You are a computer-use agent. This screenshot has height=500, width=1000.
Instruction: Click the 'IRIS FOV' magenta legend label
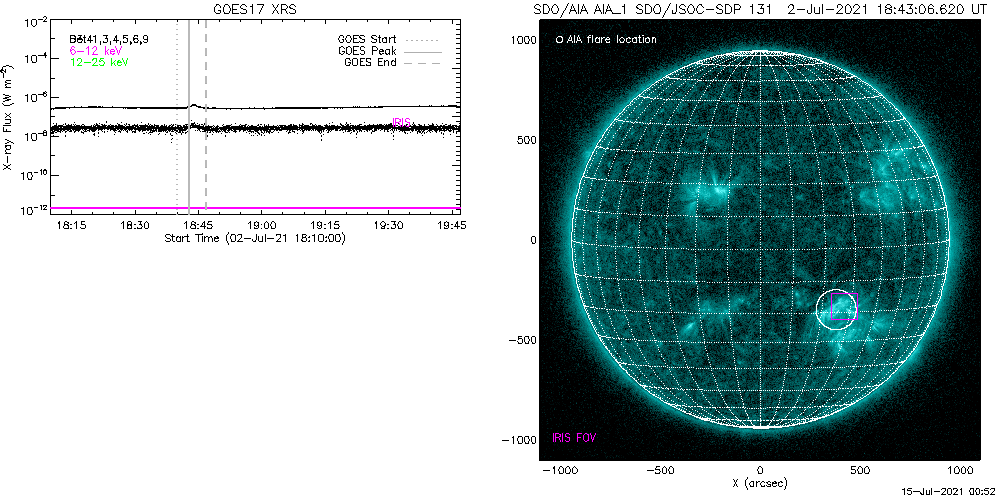[574, 438]
